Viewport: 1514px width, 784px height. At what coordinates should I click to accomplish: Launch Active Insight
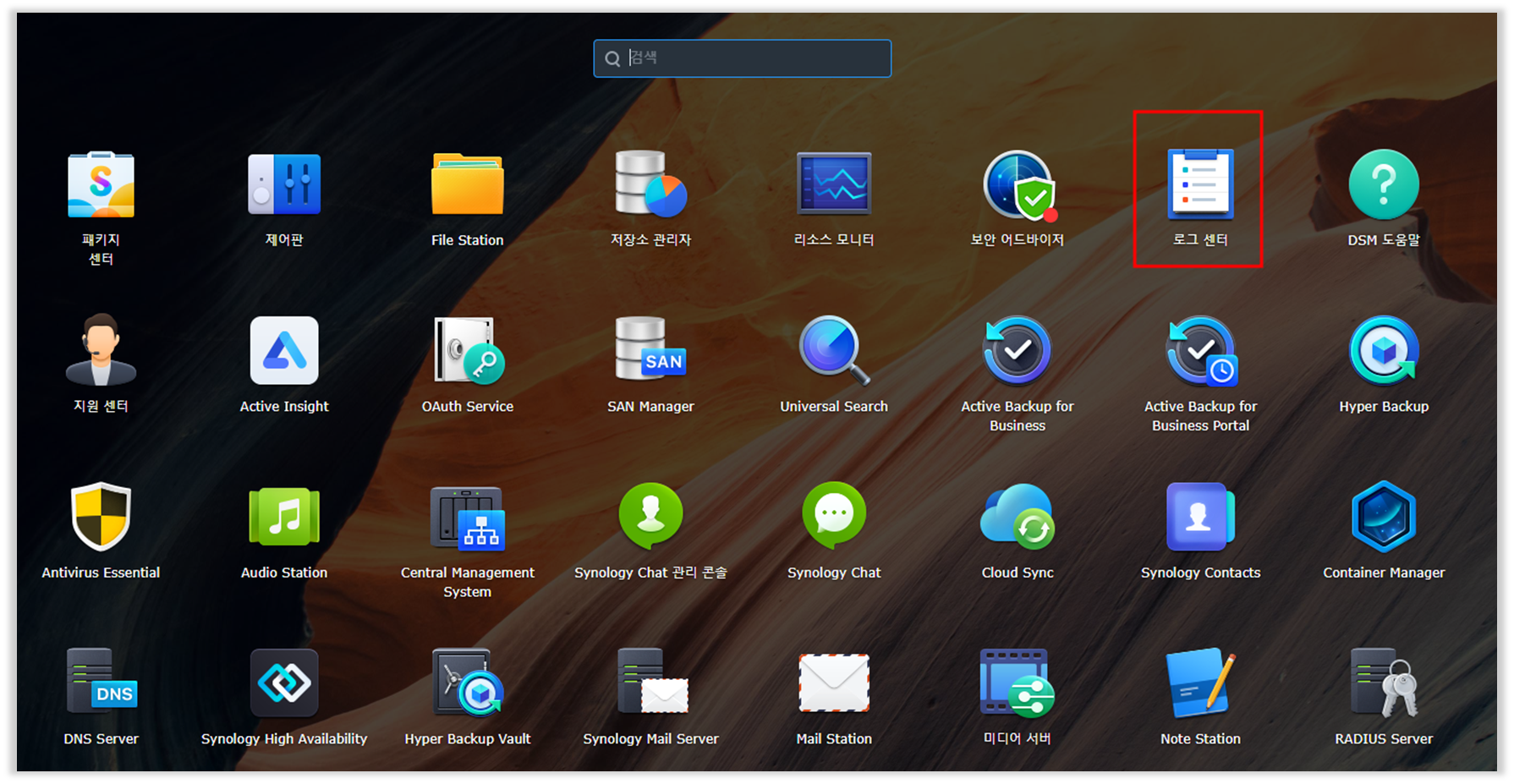(x=284, y=350)
